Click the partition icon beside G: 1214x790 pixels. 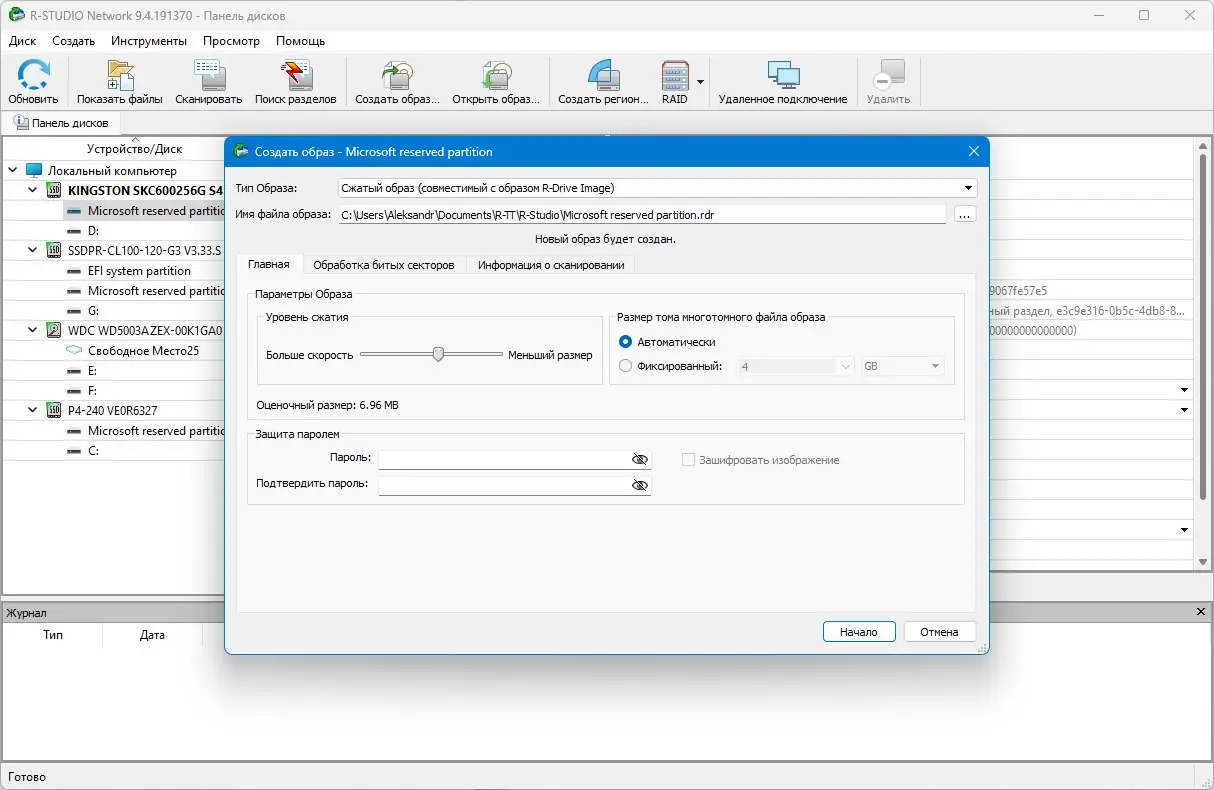click(74, 311)
